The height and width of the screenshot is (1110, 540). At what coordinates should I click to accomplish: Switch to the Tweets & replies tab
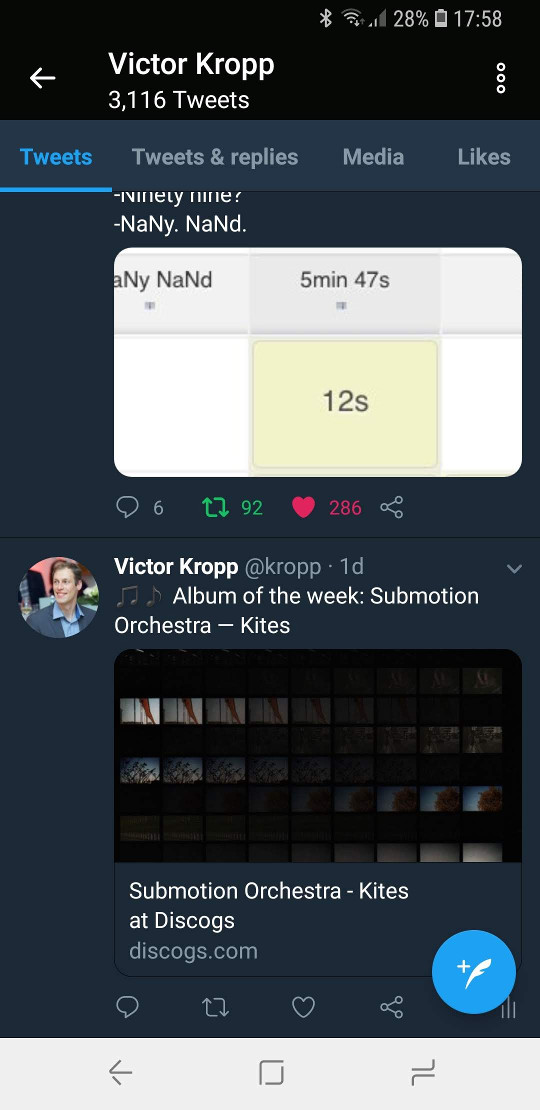[x=215, y=156]
